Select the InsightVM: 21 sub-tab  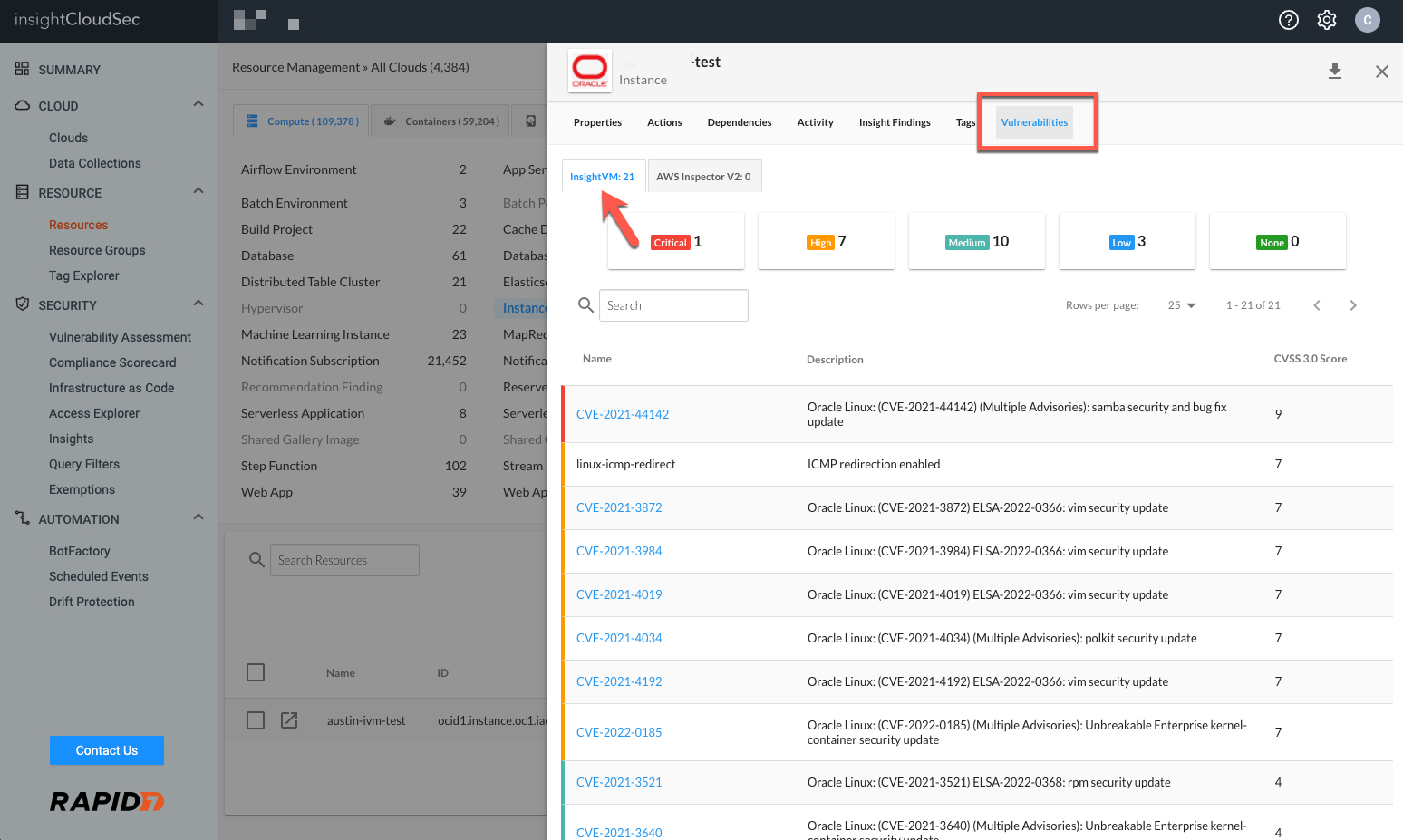coord(603,177)
